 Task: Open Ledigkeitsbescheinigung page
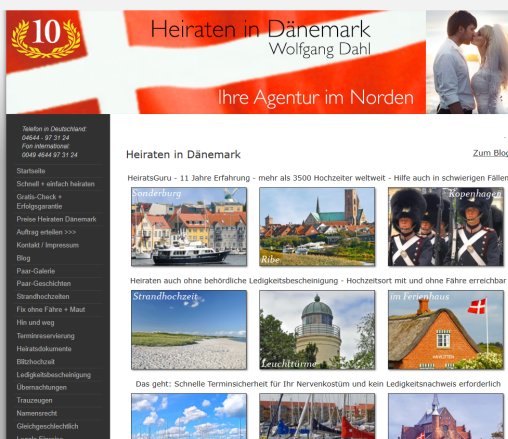click(x=54, y=375)
